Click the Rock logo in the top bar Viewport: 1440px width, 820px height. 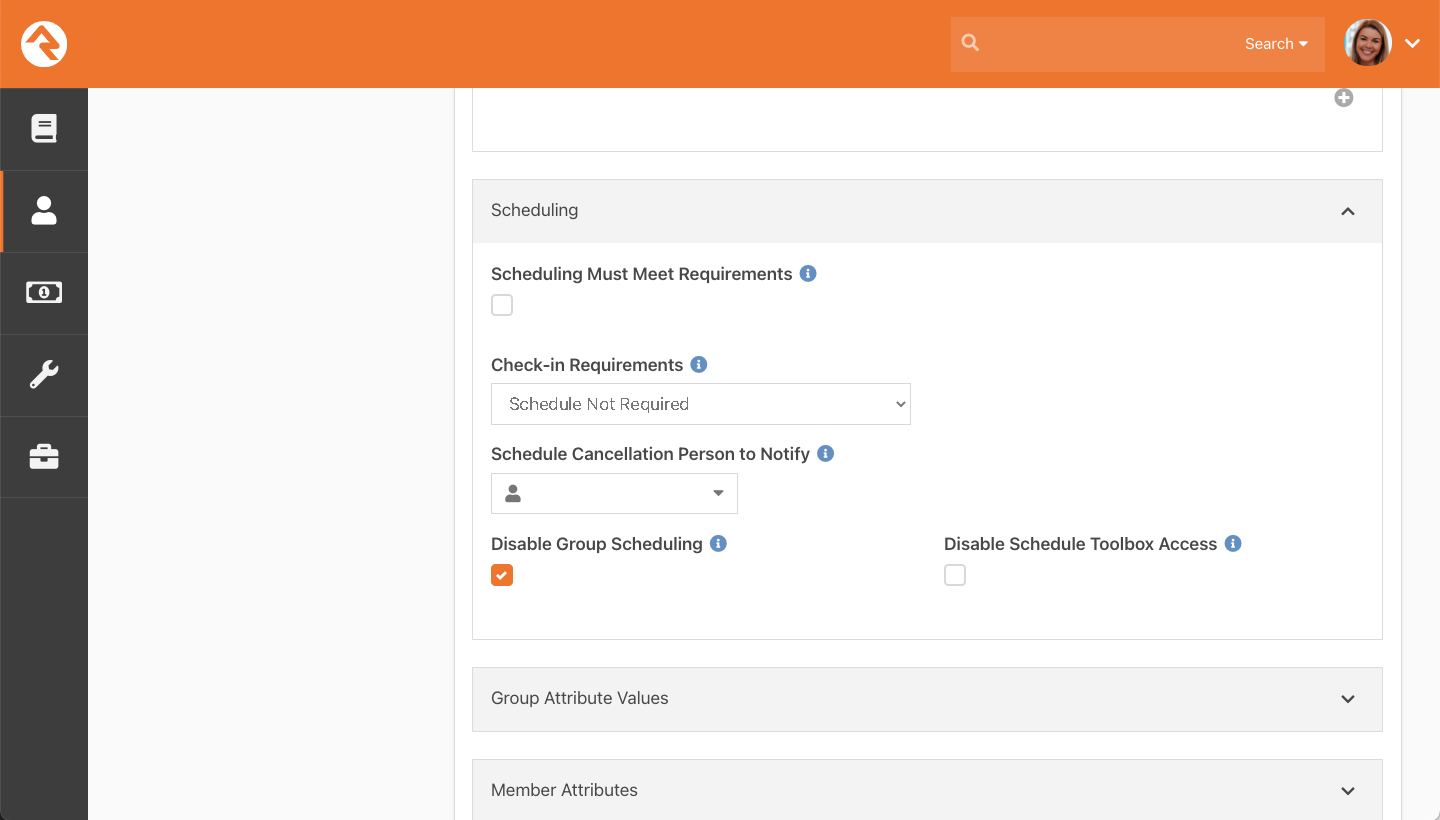point(43,44)
